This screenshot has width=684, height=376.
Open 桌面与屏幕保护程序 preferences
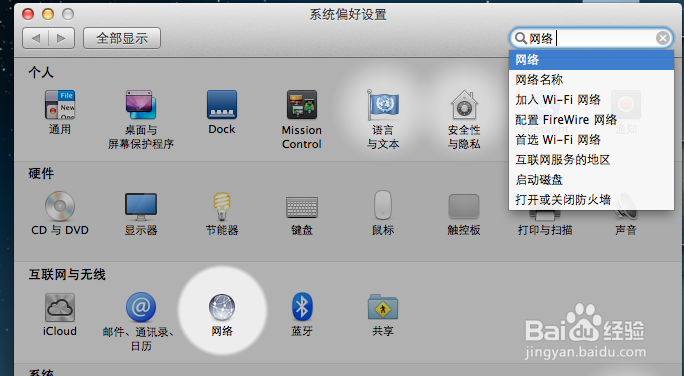141,105
